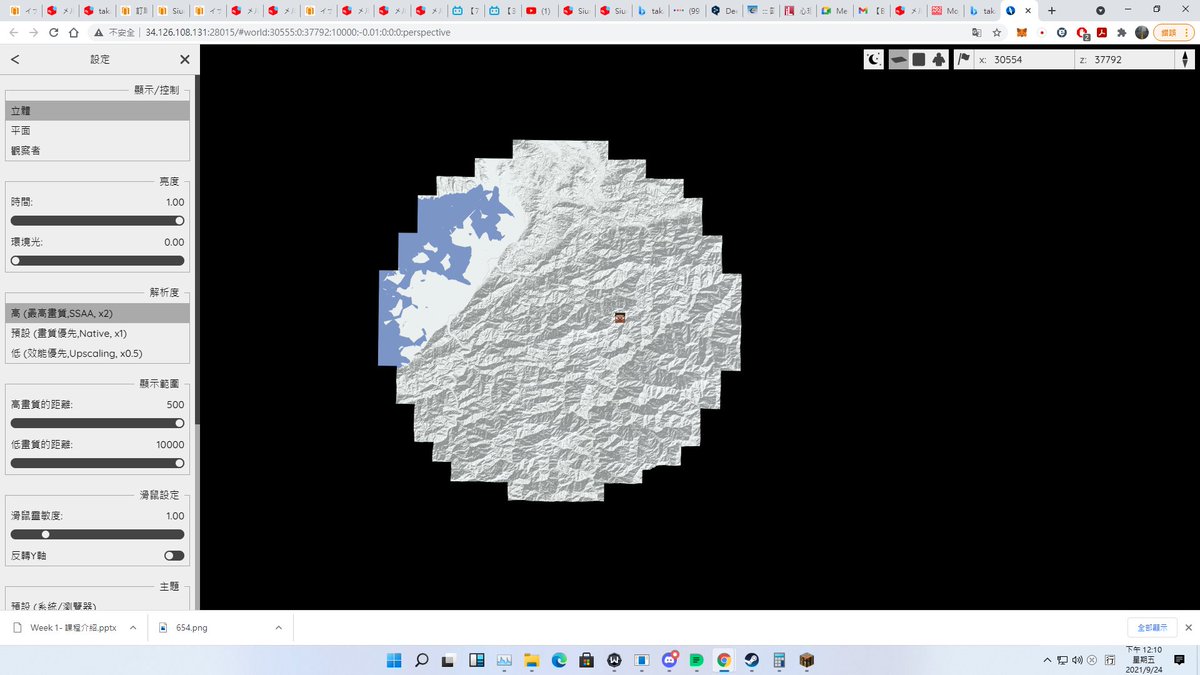Screen dimensions: 1200x675
Task: Open the Chrome tab search dropdown
Action: point(1101,10)
